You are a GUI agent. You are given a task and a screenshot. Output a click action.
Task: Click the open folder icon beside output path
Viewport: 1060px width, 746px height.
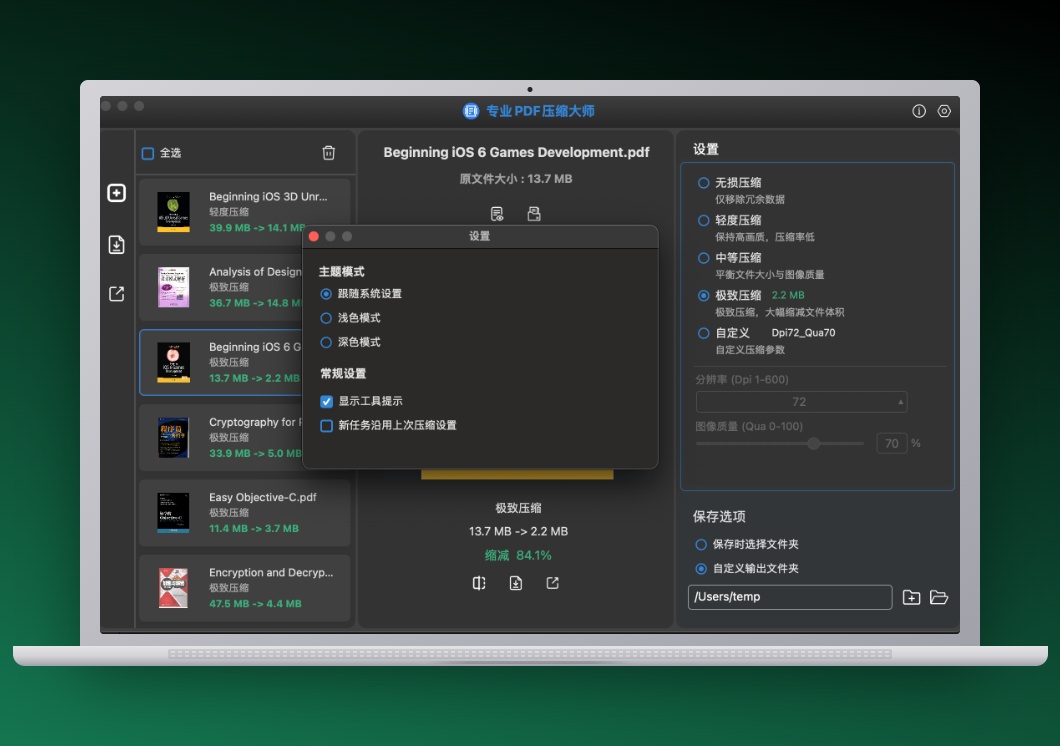tap(939, 597)
